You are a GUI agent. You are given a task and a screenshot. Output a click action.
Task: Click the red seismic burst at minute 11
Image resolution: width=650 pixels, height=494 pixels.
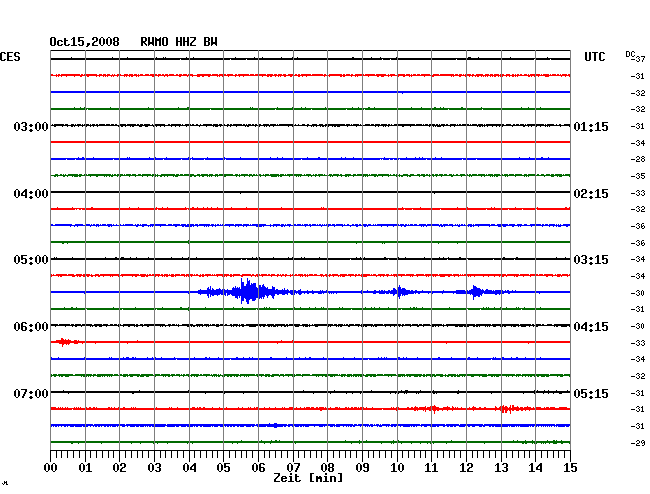[x=433, y=409]
